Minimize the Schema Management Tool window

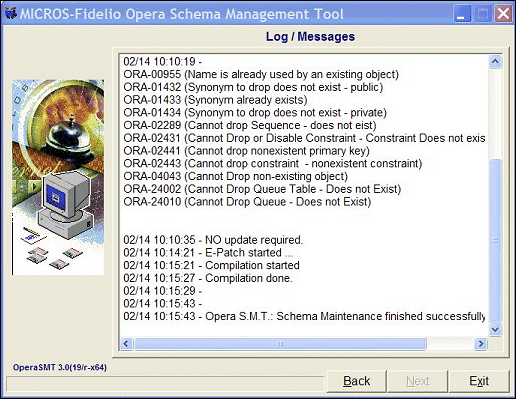point(462,14)
